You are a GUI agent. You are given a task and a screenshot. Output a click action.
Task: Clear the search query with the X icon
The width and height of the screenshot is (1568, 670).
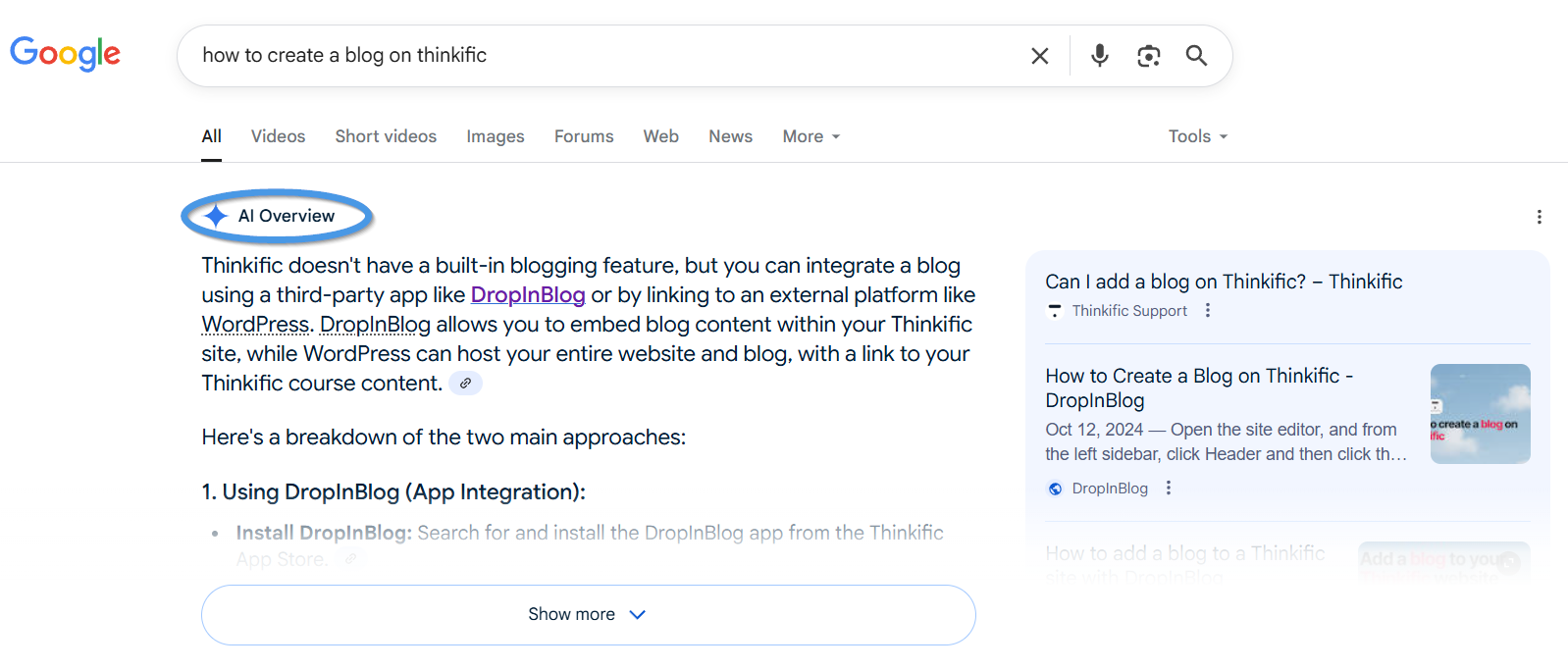pyautogui.click(x=1040, y=56)
